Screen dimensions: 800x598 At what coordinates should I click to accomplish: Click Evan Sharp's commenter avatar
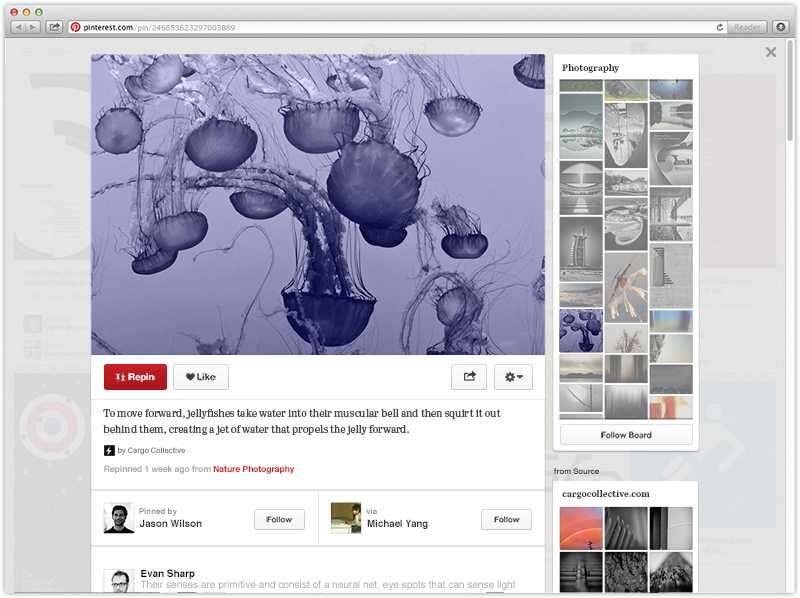pos(119,581)
